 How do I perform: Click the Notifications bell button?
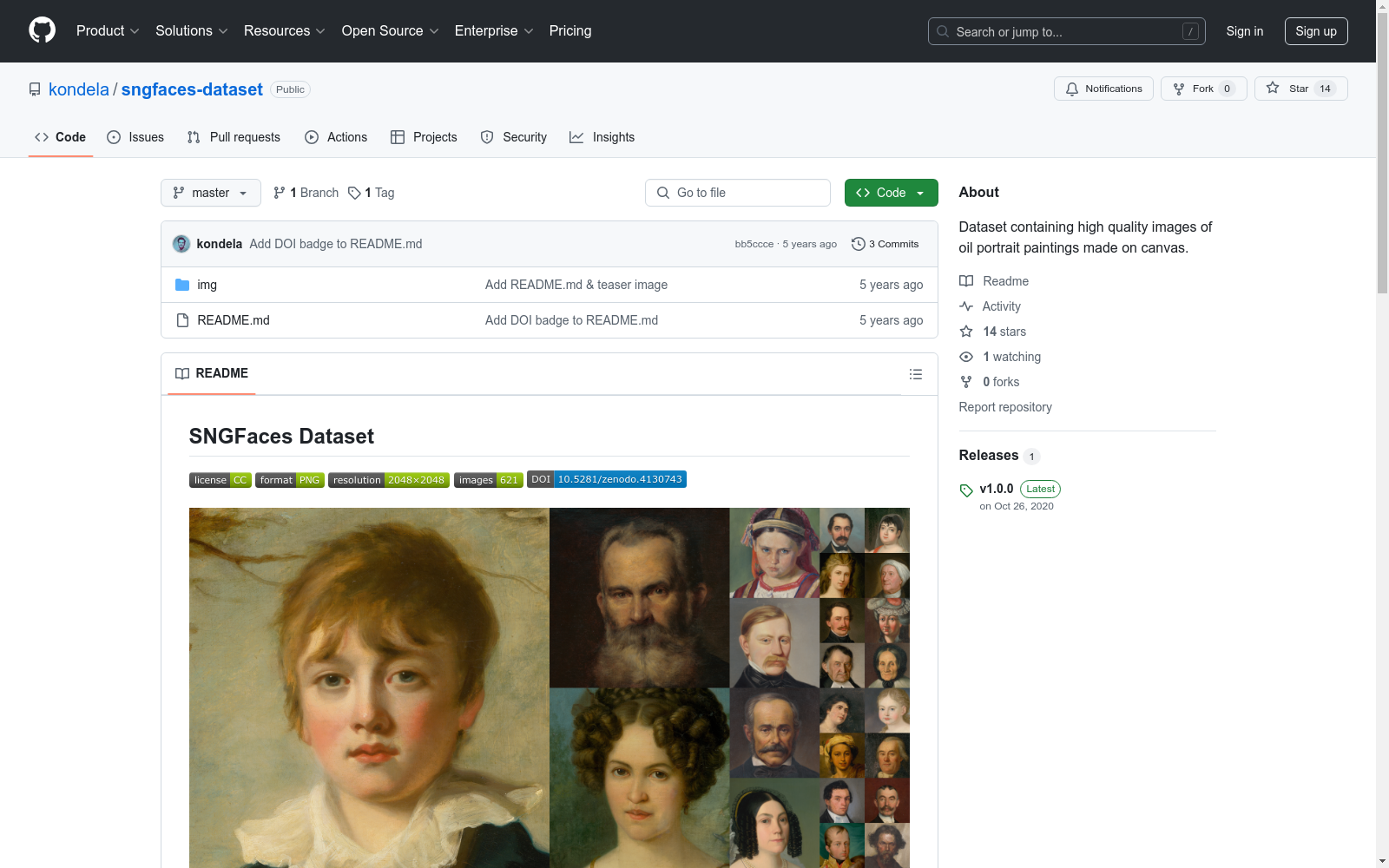point(1103,89)
